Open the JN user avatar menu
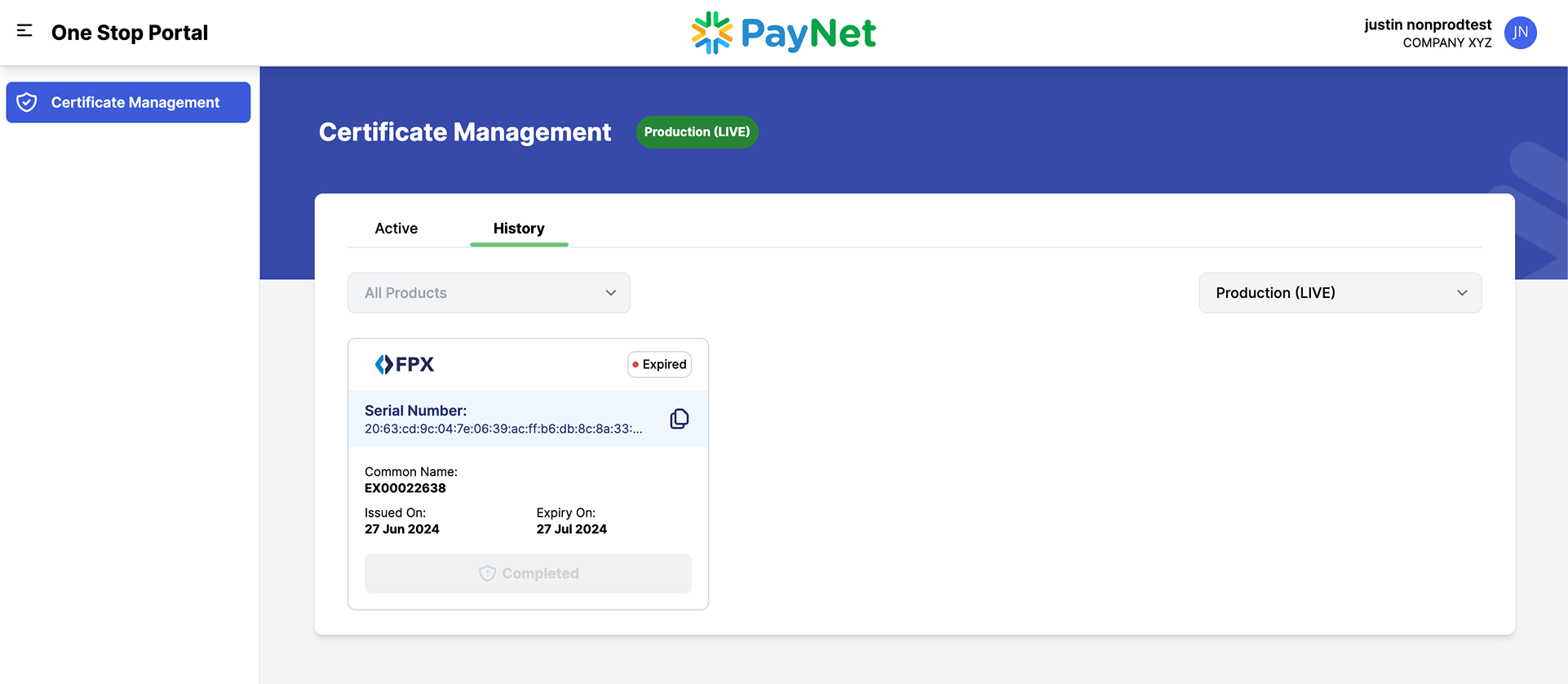 click(1521, 33)
